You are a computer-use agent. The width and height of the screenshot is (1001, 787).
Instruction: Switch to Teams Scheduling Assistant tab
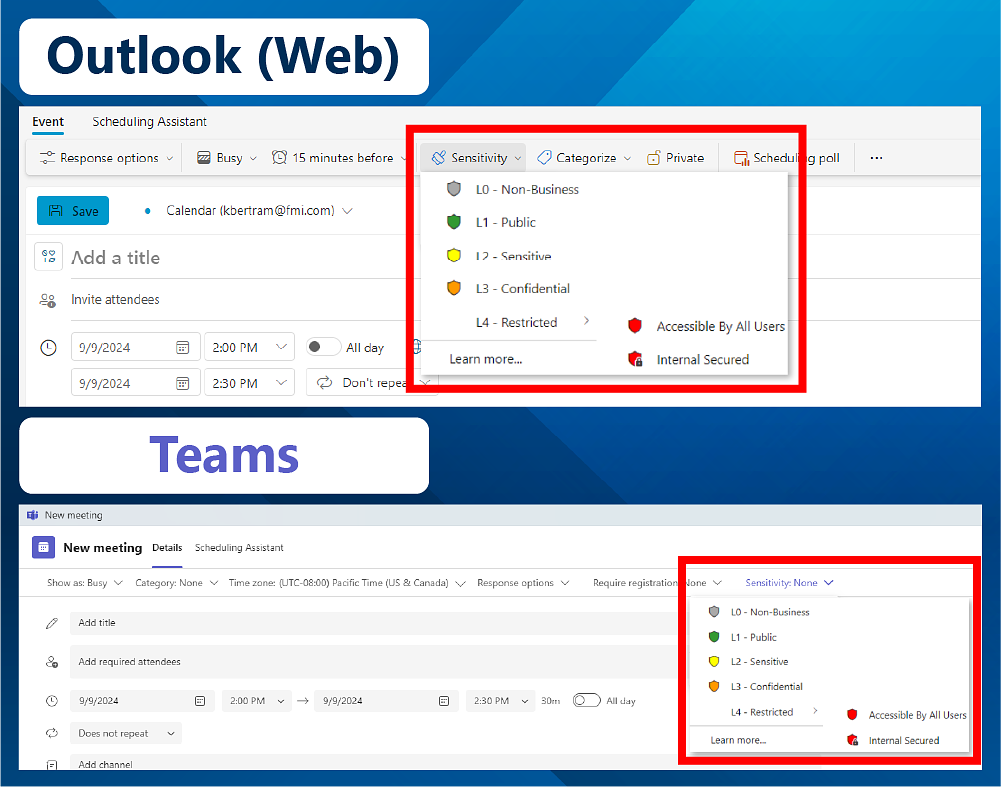pyautogui.click(x=239, y=548)
